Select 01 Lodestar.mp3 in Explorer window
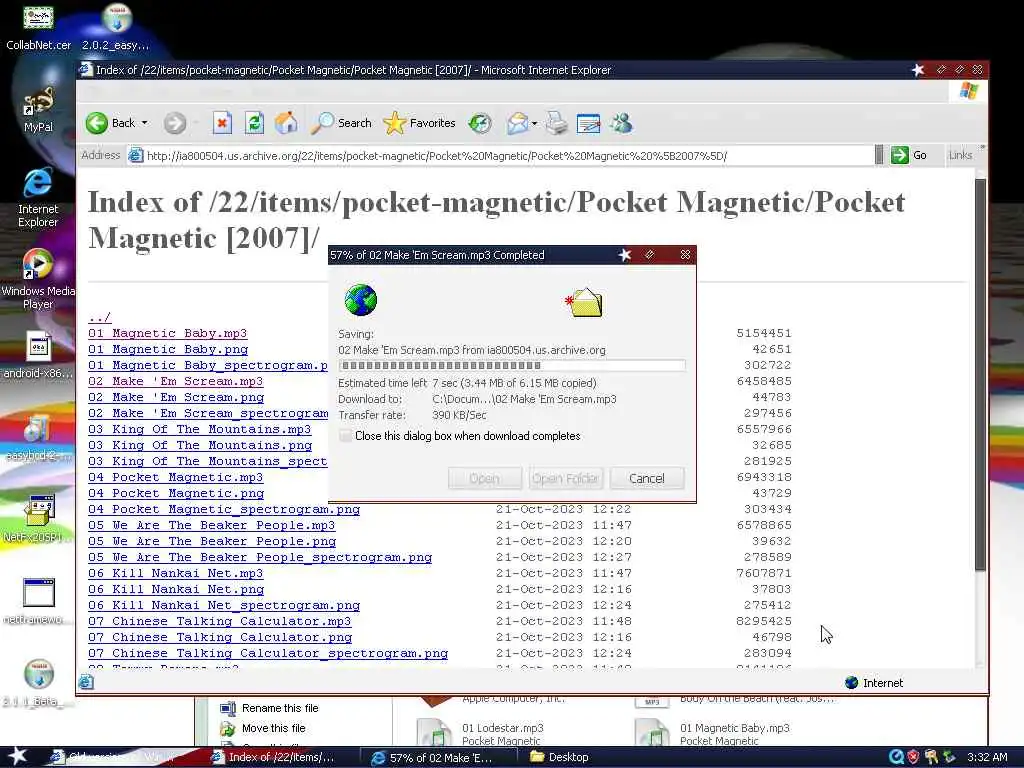This screenshot has width=1024, height=768. coord(481,734)
